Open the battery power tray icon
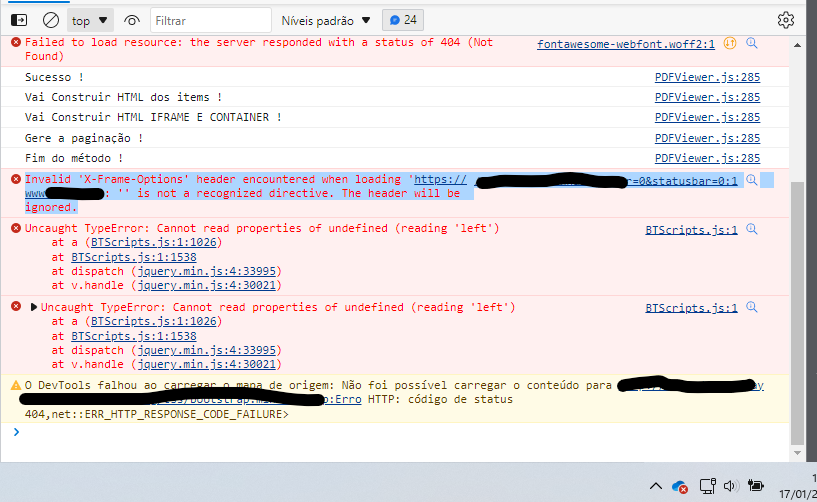Screen dimensions: 817x502 pos(756,486)
